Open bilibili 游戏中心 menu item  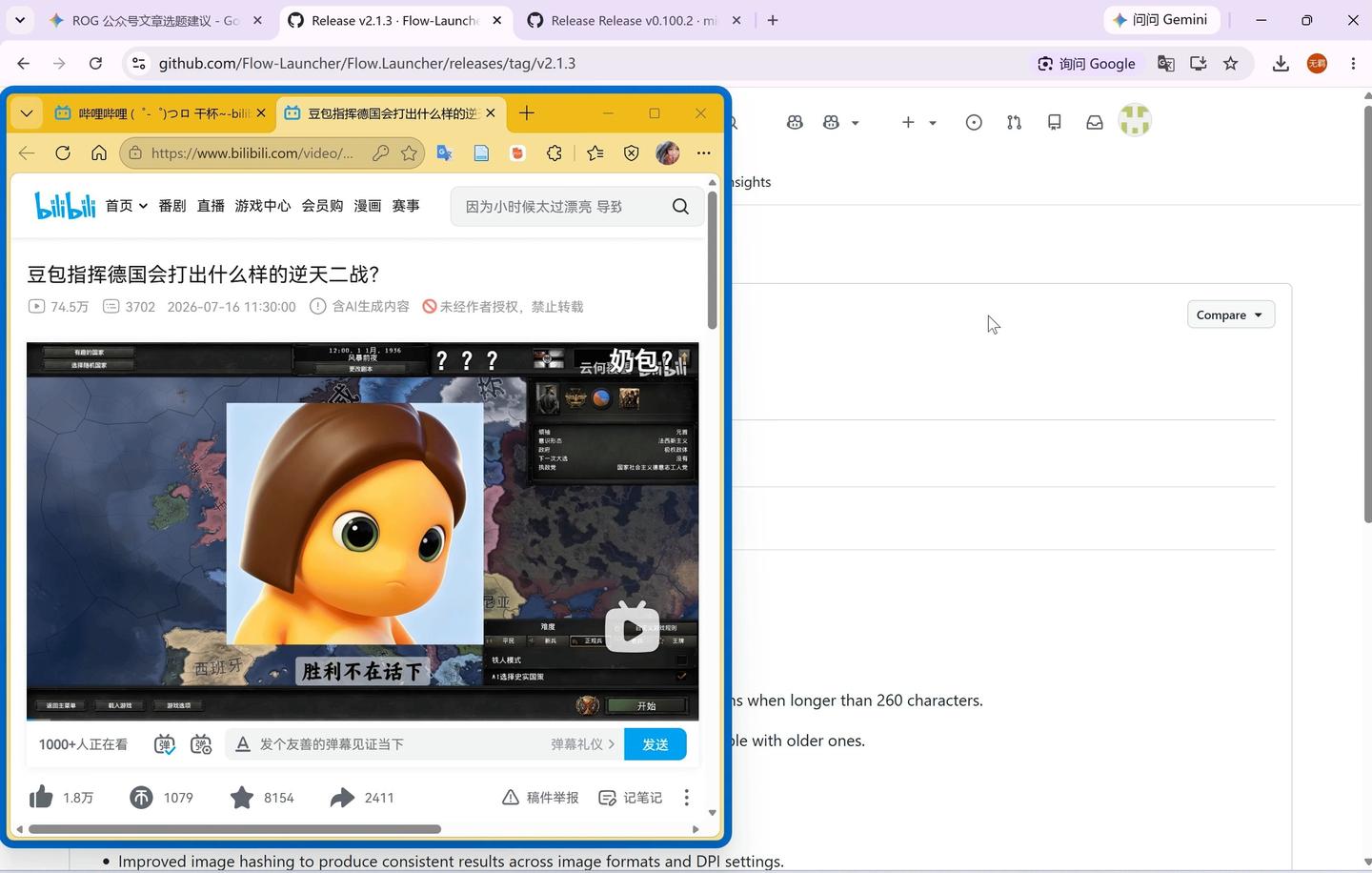point(263,205)
